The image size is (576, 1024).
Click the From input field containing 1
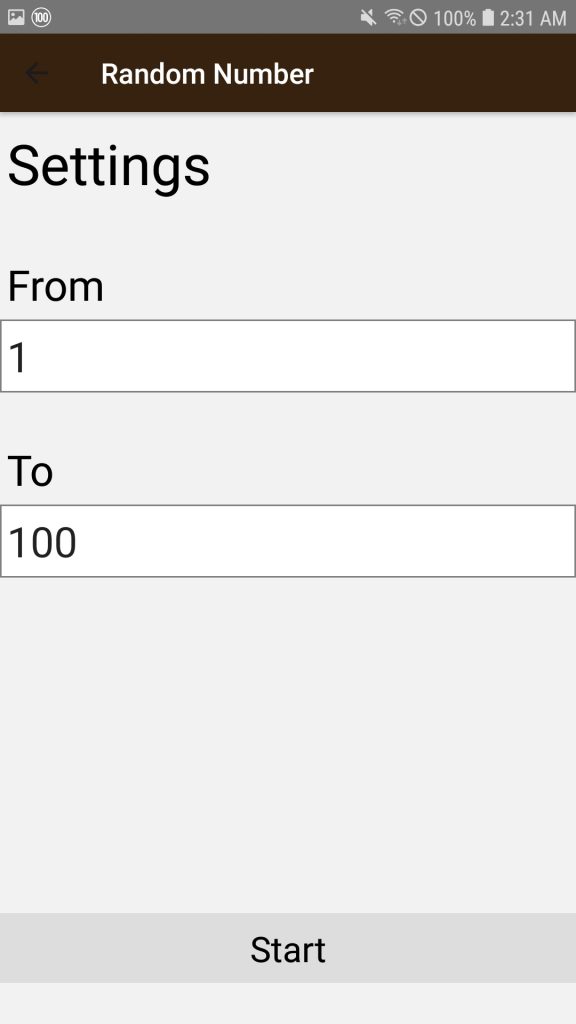(x=288, y=355)
